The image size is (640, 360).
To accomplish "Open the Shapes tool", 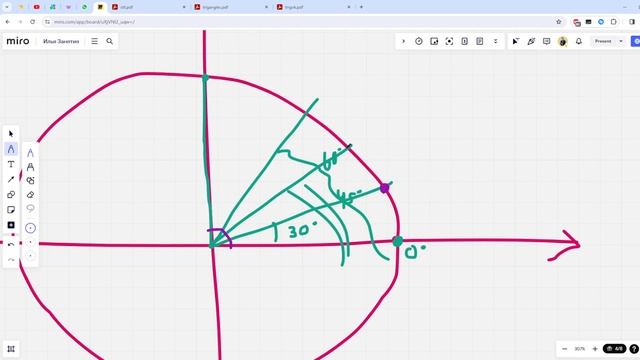I will pyautogui.click(x=11, y=195).
